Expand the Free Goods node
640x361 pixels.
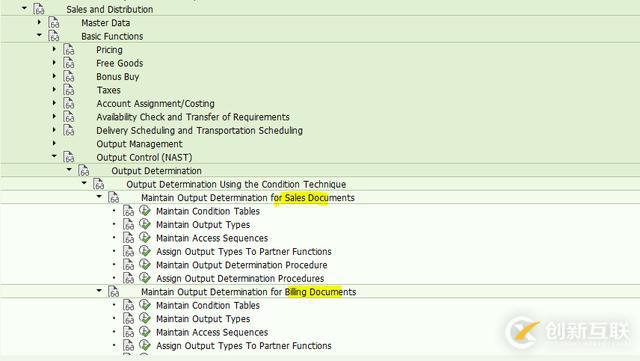pos(54,62)
